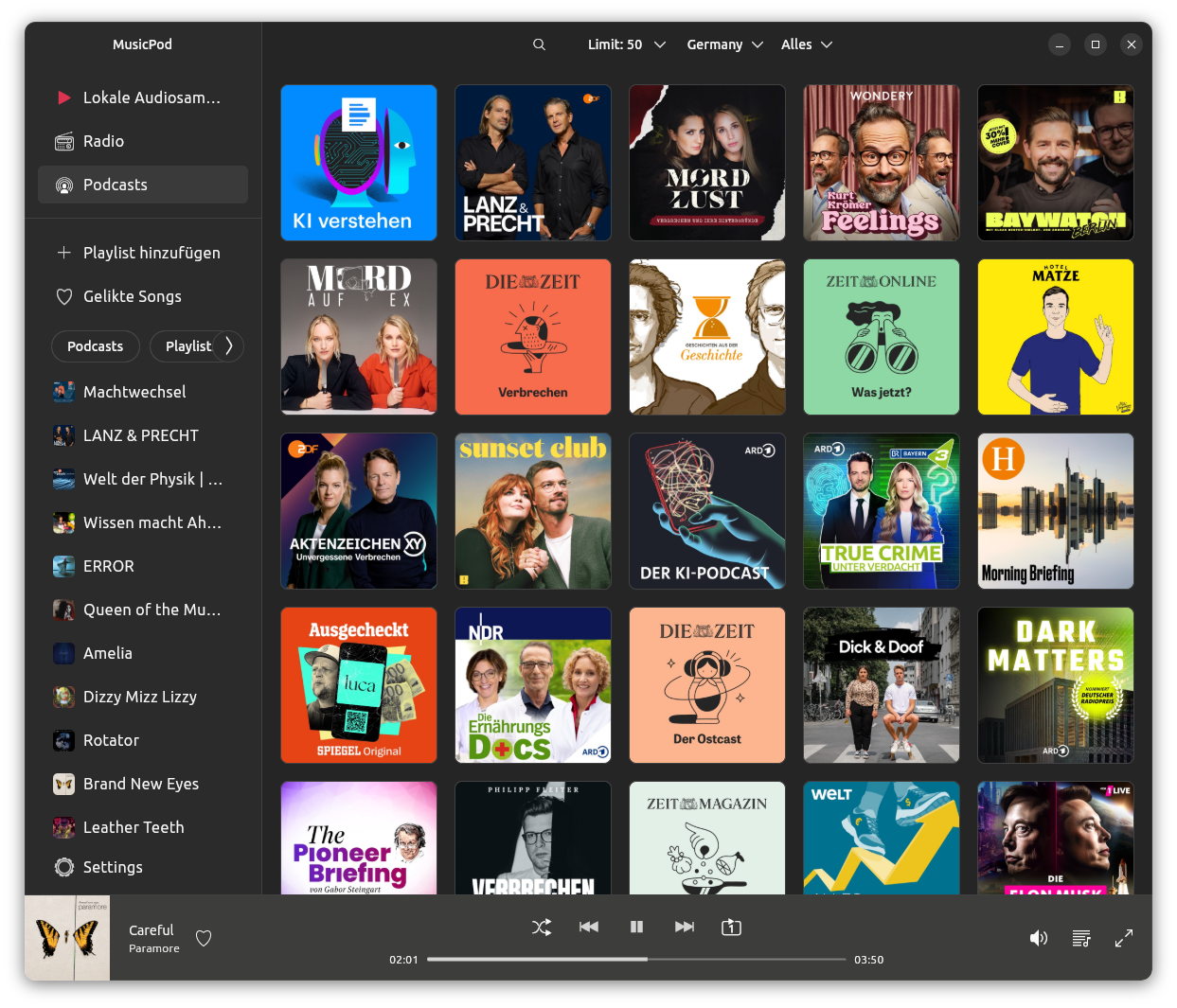
Task: Open Gelikte Songs
Action: coord(143,296)
